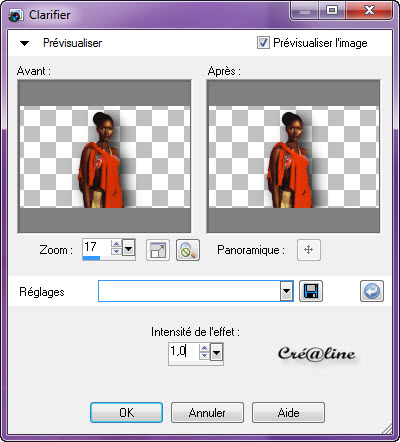Click the Annuler button
This screenshot has height=442, width=400.
(x=207, y=413)
